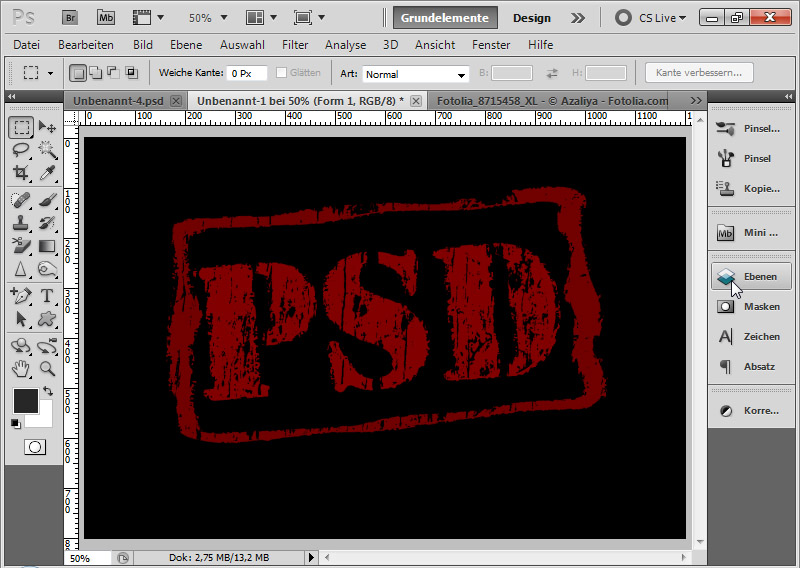Open the Datei menu
The height and width of the screenshot is (568, 800).
tap(27, 45)
